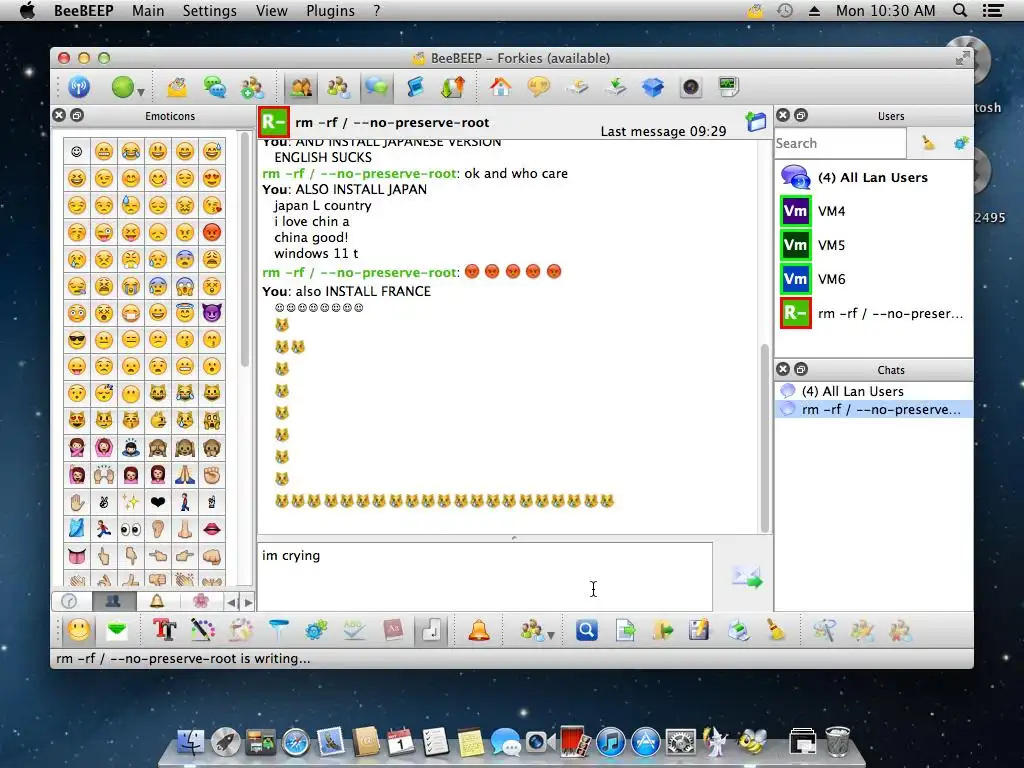Screen dimensions: 1024x768
Task: Click the network broadcast search icon
Action: pyautogui.click(x=79, y=87)
